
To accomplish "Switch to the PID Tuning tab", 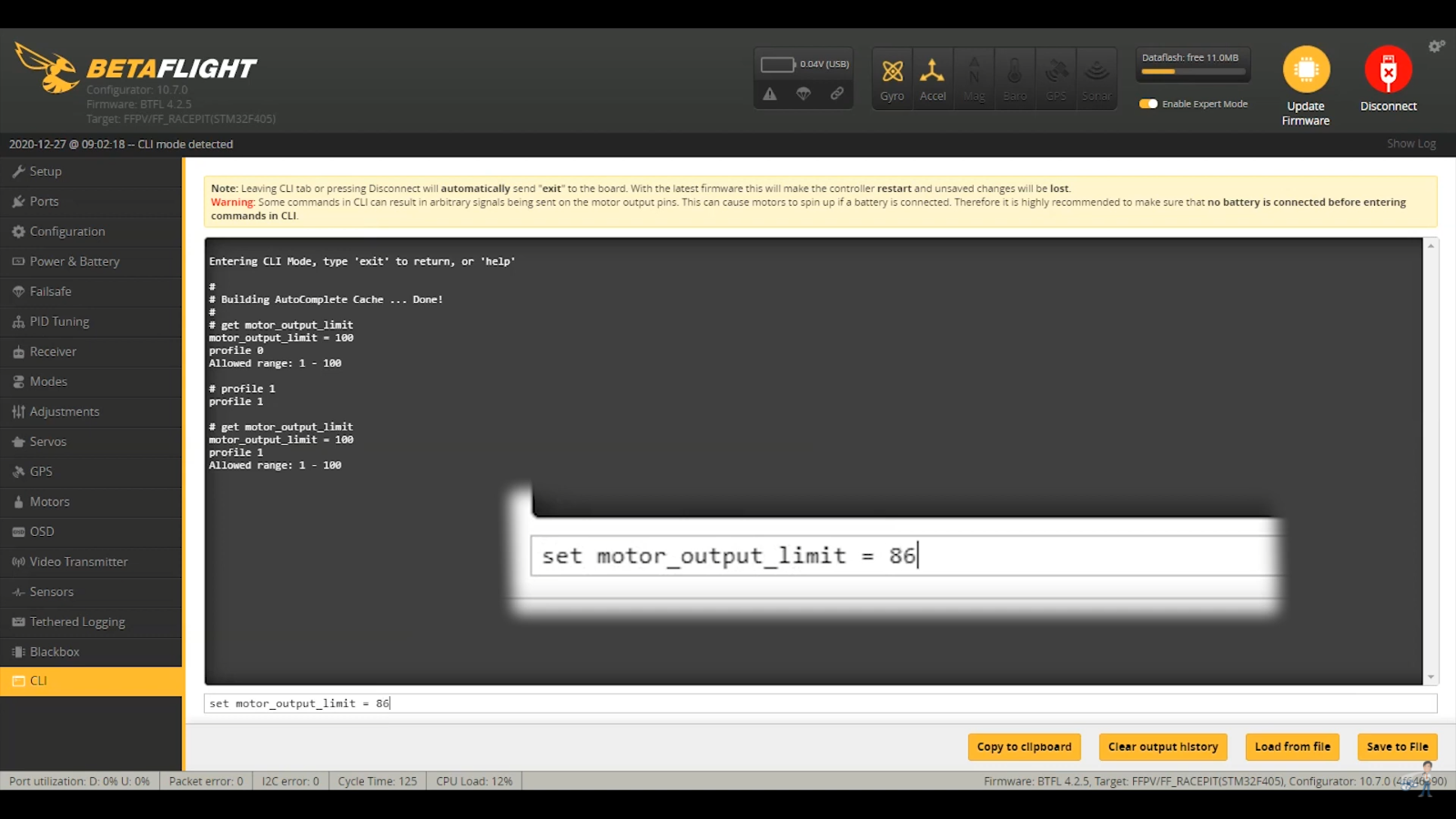I will (x=58, y=320).
